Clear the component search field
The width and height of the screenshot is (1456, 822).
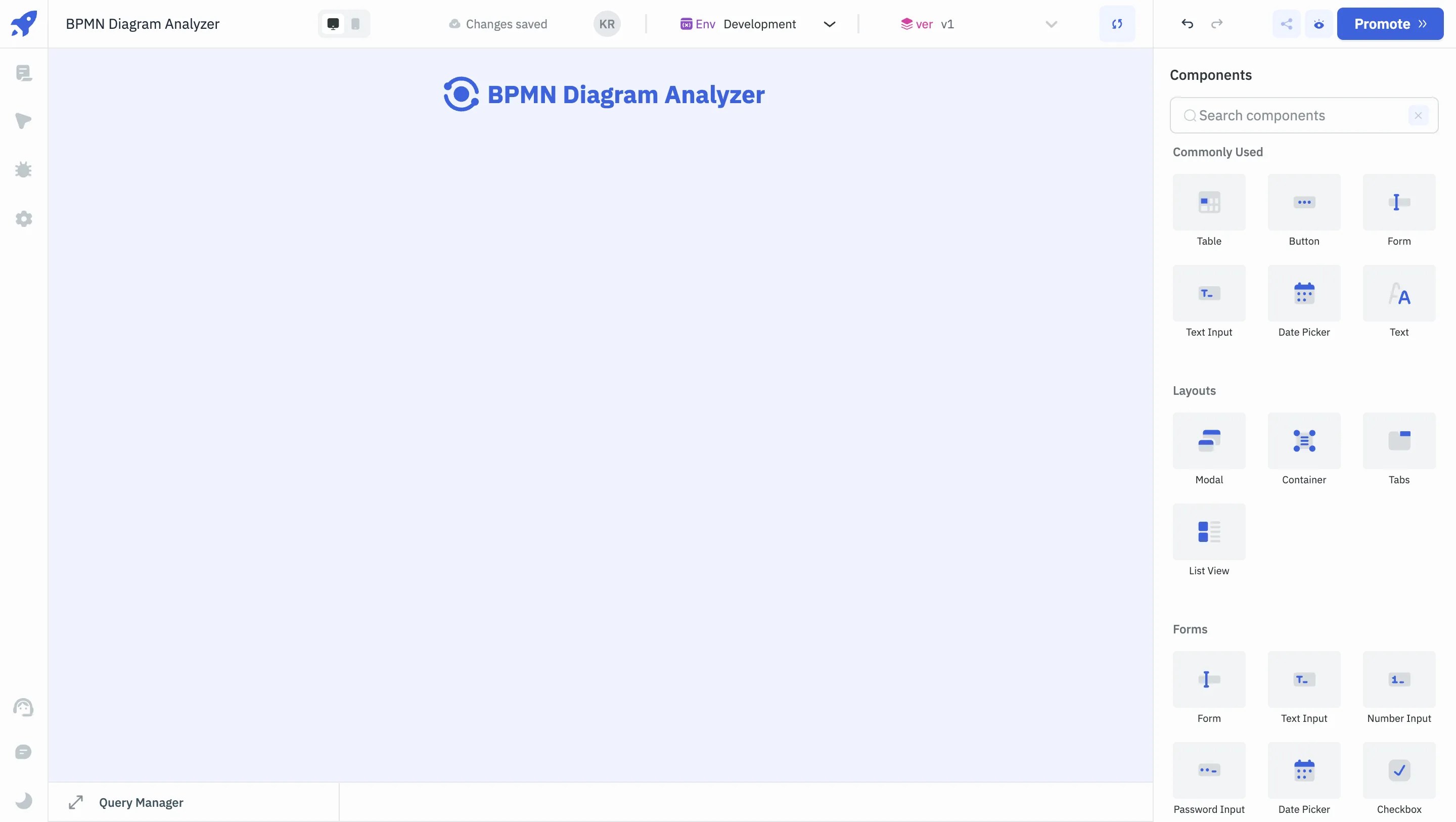coord(1418,115)
